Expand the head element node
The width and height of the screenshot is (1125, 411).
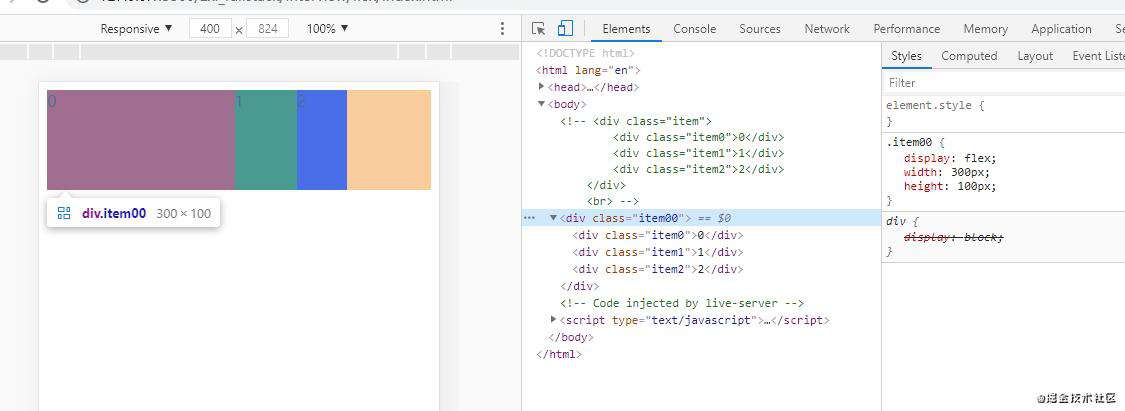click(542, 87)
